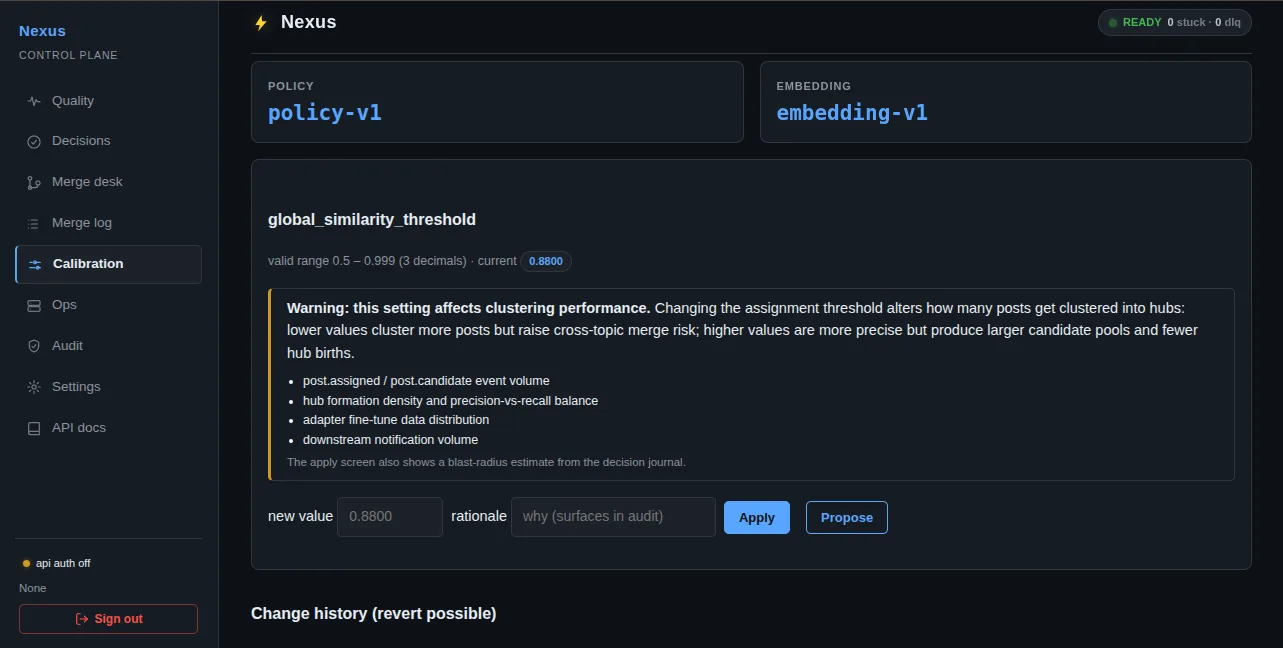This screenshot has width=1283, height=648.
Task: Go to the Audit page
Action: [x=108, y=346]
